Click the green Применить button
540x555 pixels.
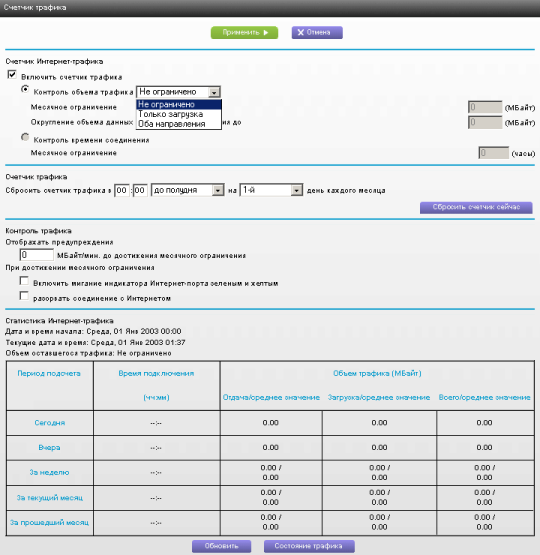tap(244, 33)
